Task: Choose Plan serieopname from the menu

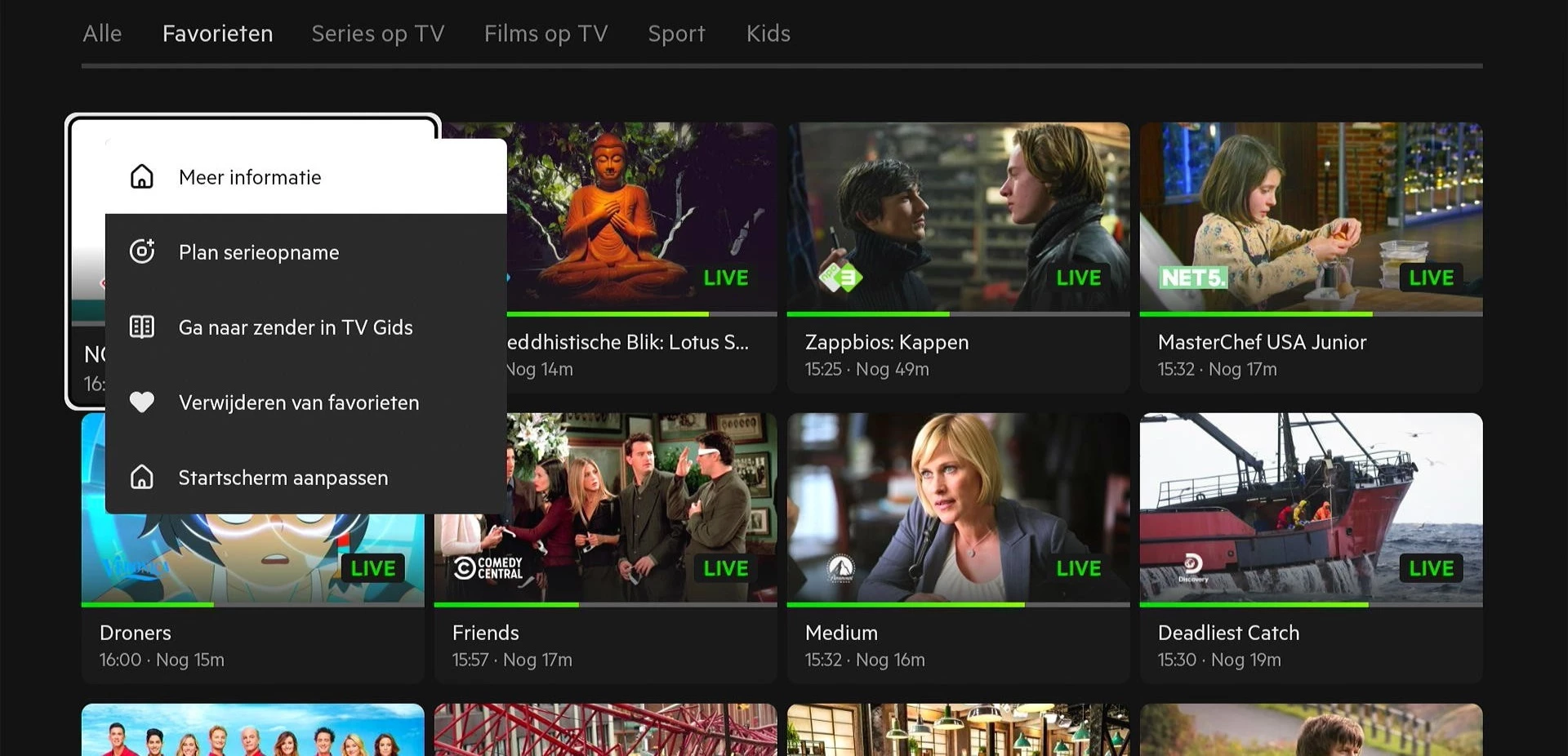Action: click(306, 251)
